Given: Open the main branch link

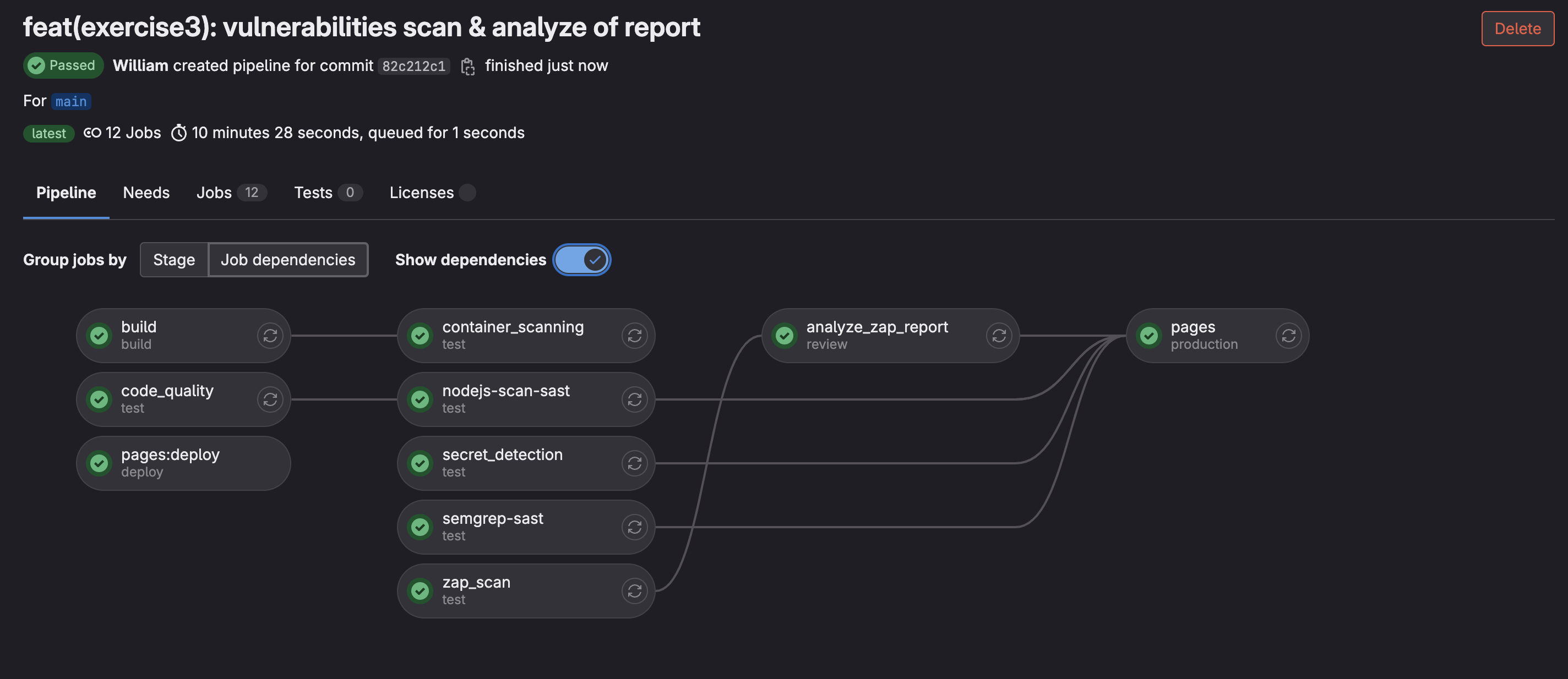Looking at the screenshot, I should pos(71,102).
